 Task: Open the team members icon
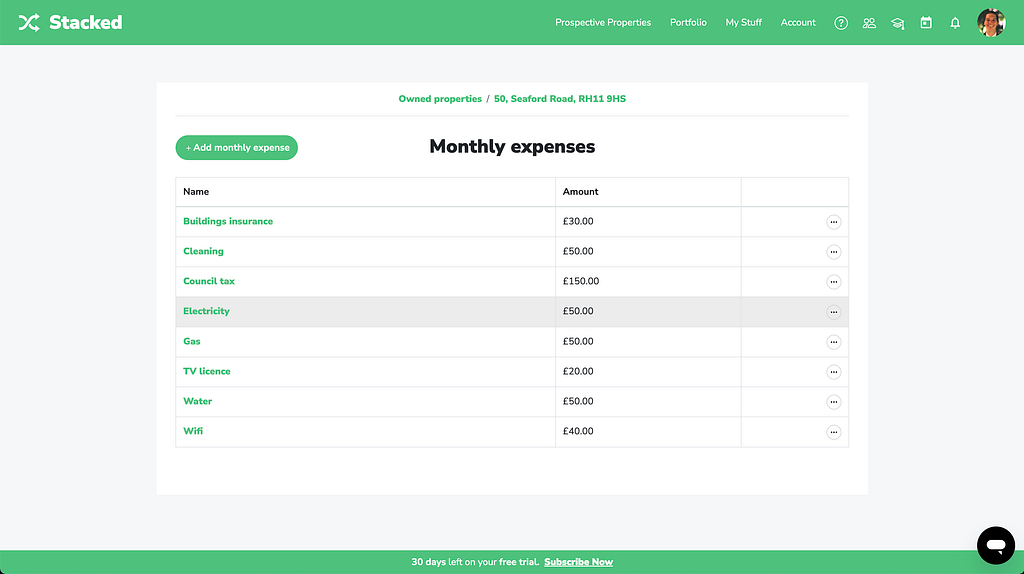[x=869, y=23]
